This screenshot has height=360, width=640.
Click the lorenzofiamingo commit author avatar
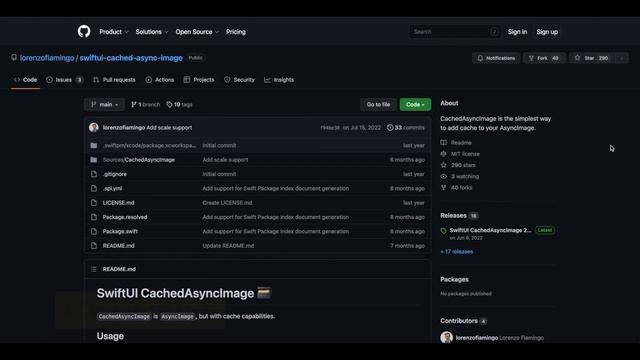[x=94, y=127]
